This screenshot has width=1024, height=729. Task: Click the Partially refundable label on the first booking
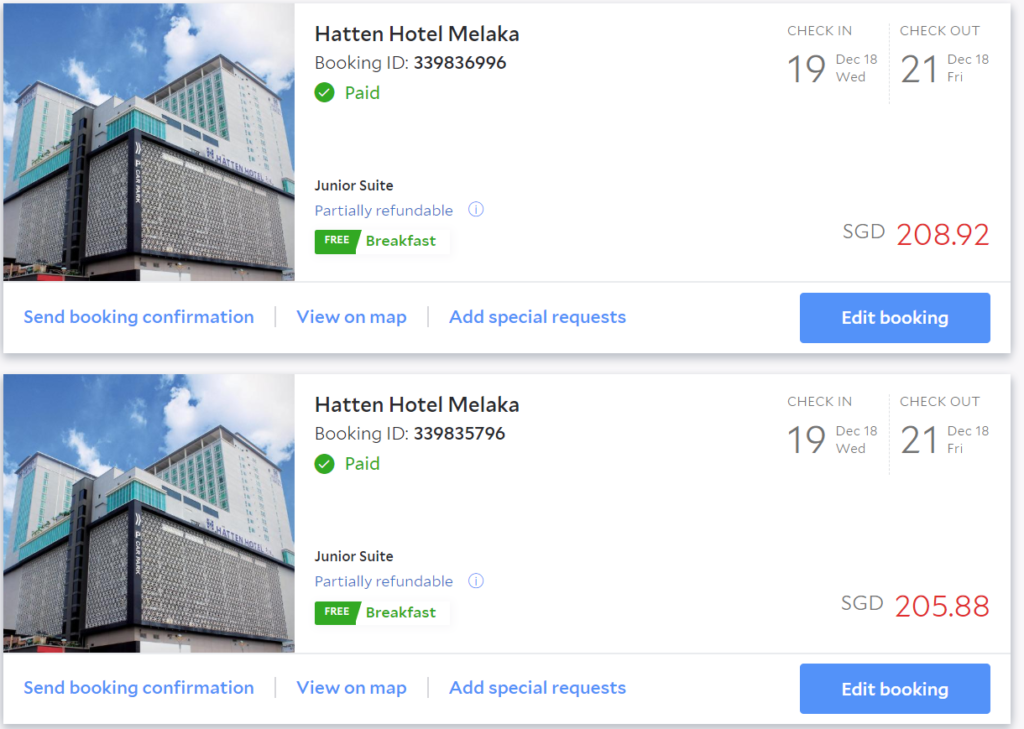(x=383, y=210)
